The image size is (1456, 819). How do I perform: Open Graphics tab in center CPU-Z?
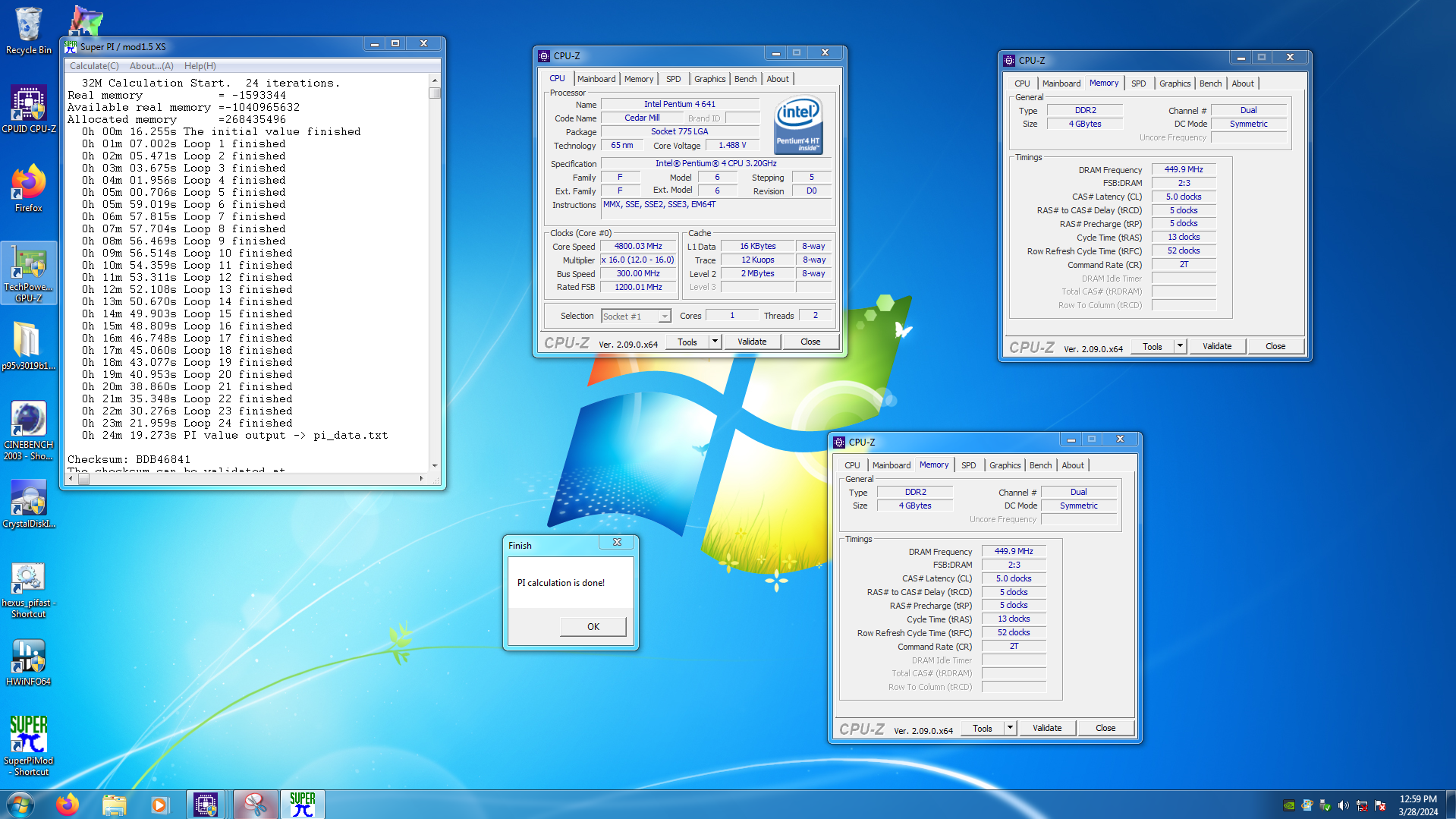tap(709, 79)
